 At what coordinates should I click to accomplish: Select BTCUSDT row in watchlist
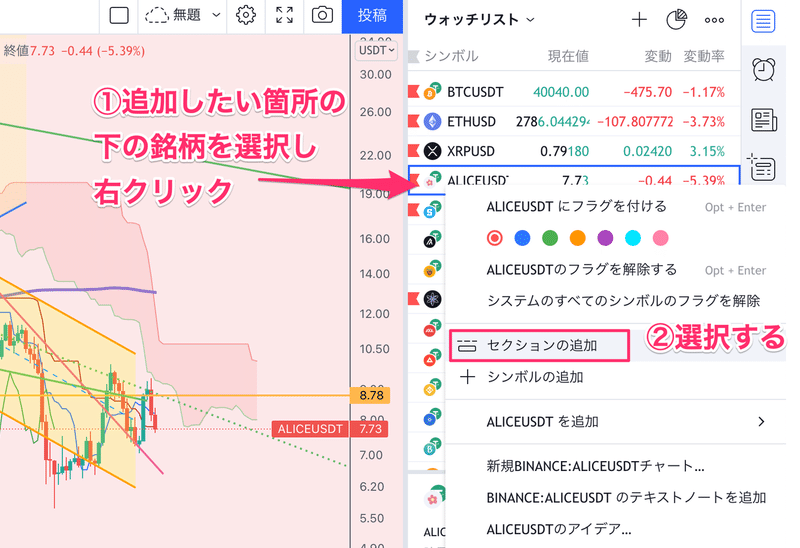pos(574,92)
